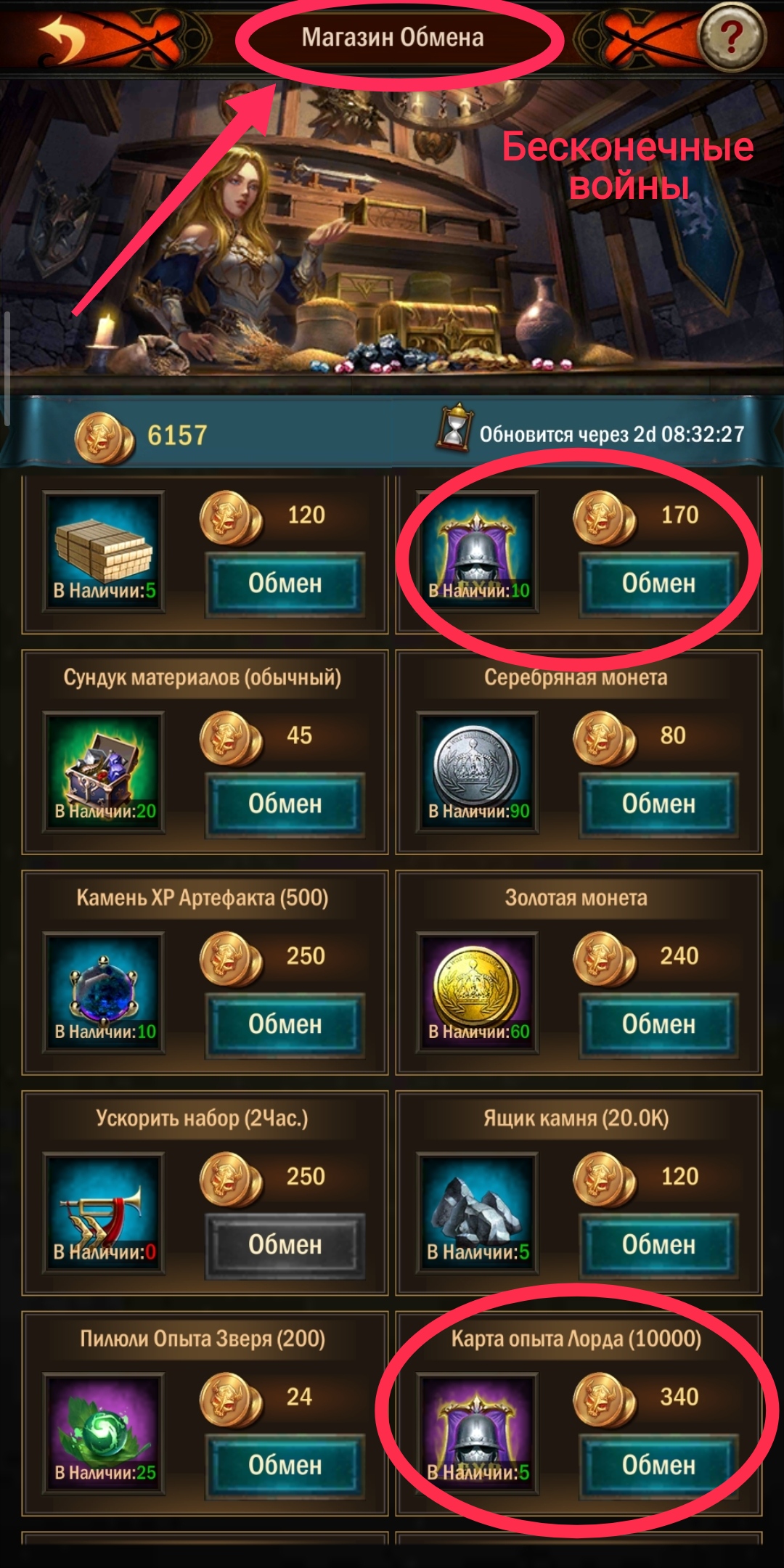
Task: Select the stone crate rocks icon
Action: [x=478, y=1213]
